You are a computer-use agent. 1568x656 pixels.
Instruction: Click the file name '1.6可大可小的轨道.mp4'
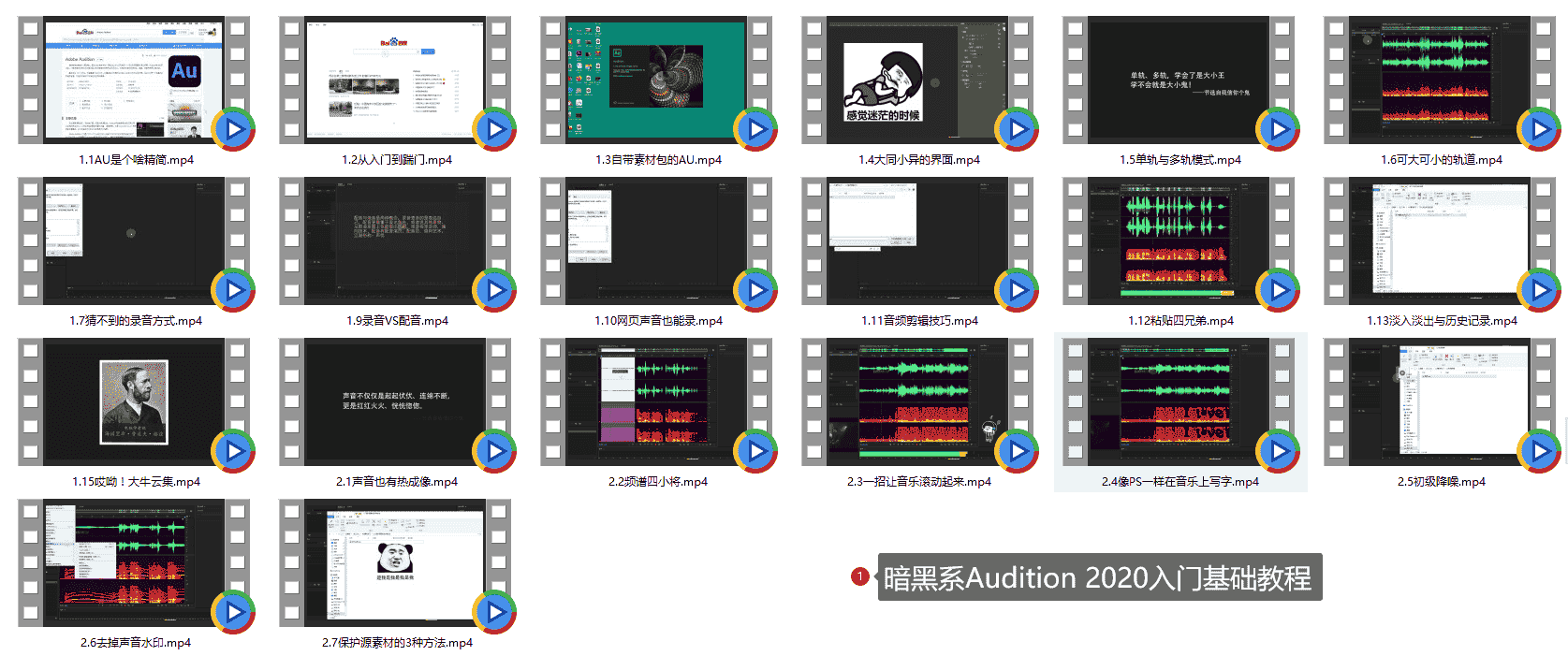click(x=1442, y=160)
